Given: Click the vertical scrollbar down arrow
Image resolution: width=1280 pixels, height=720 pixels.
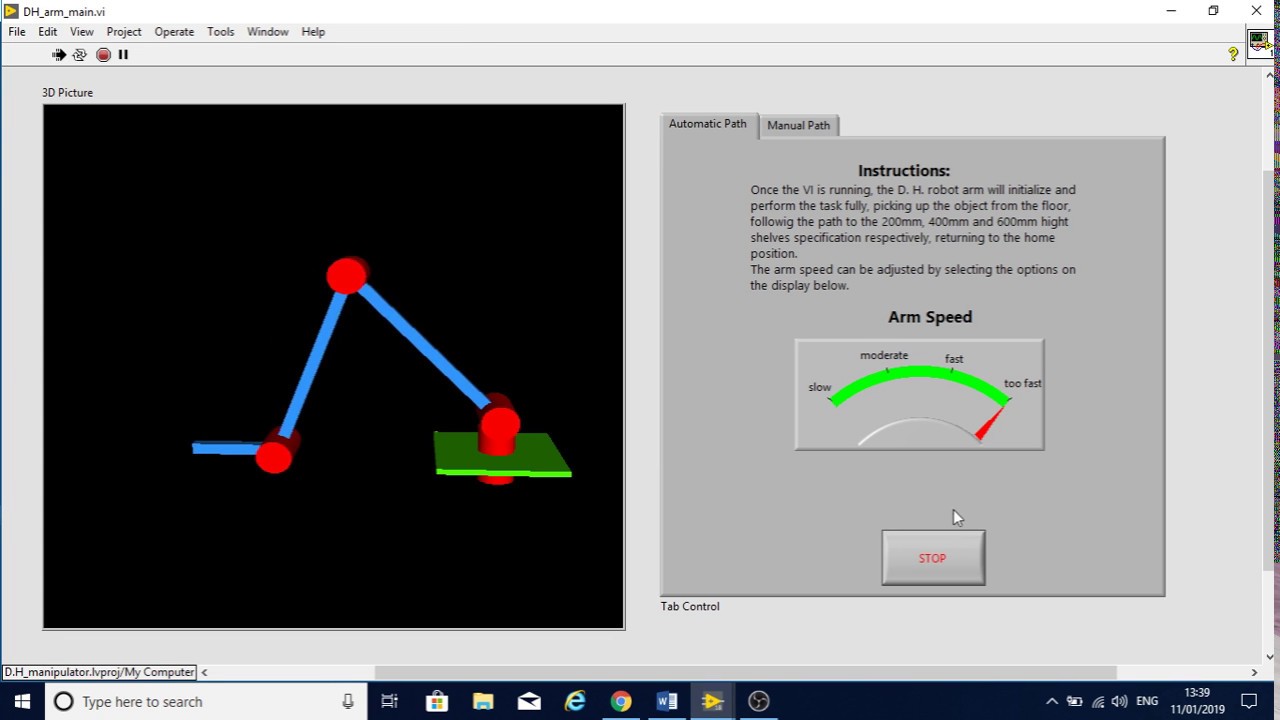Looking at the screenshot, I should 1270,657.
